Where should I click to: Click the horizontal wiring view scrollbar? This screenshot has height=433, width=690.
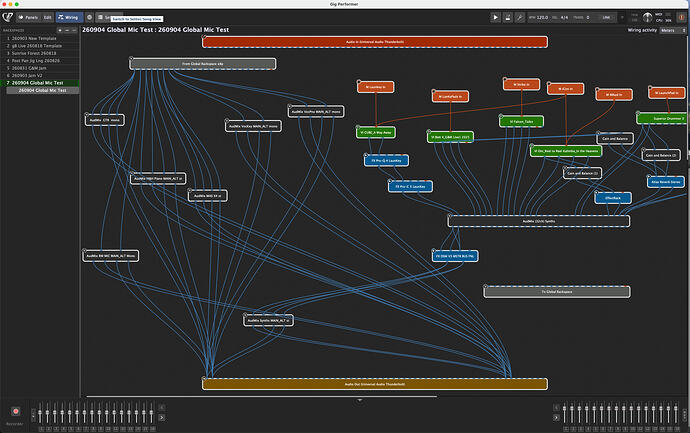point(261,396)
